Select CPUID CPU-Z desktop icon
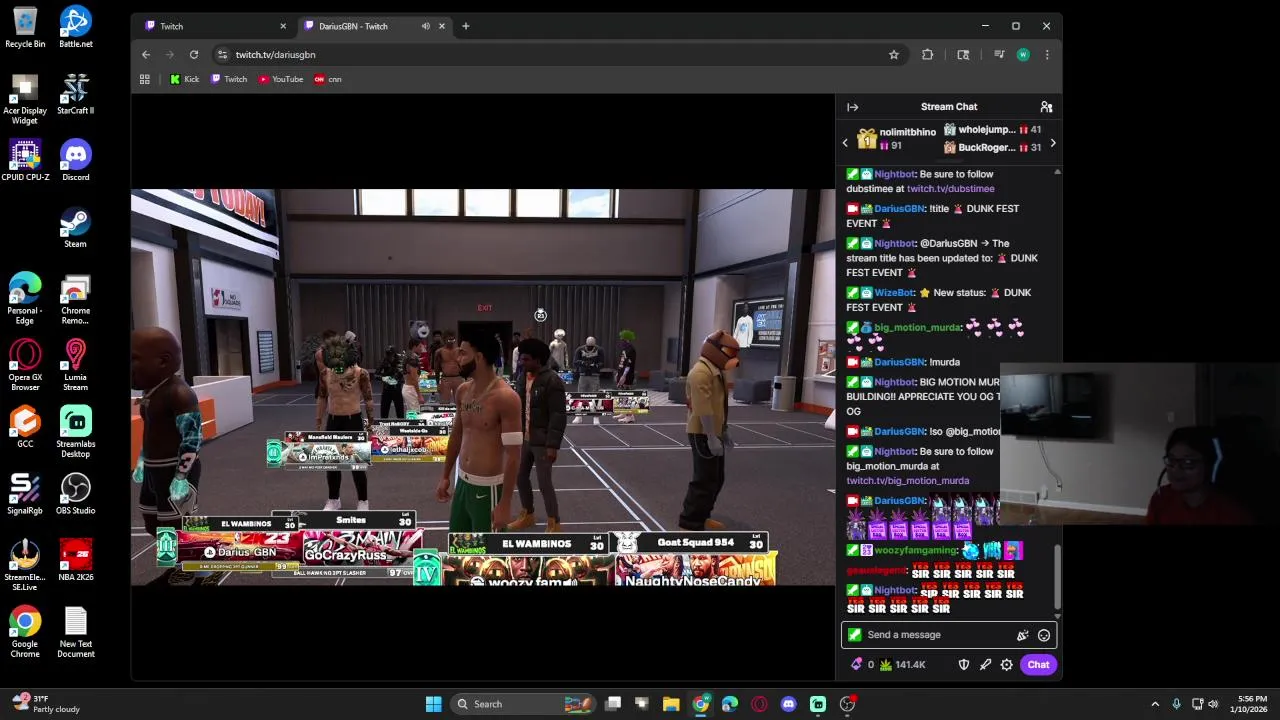This screenshot has width=1280, height=720. 25,161
